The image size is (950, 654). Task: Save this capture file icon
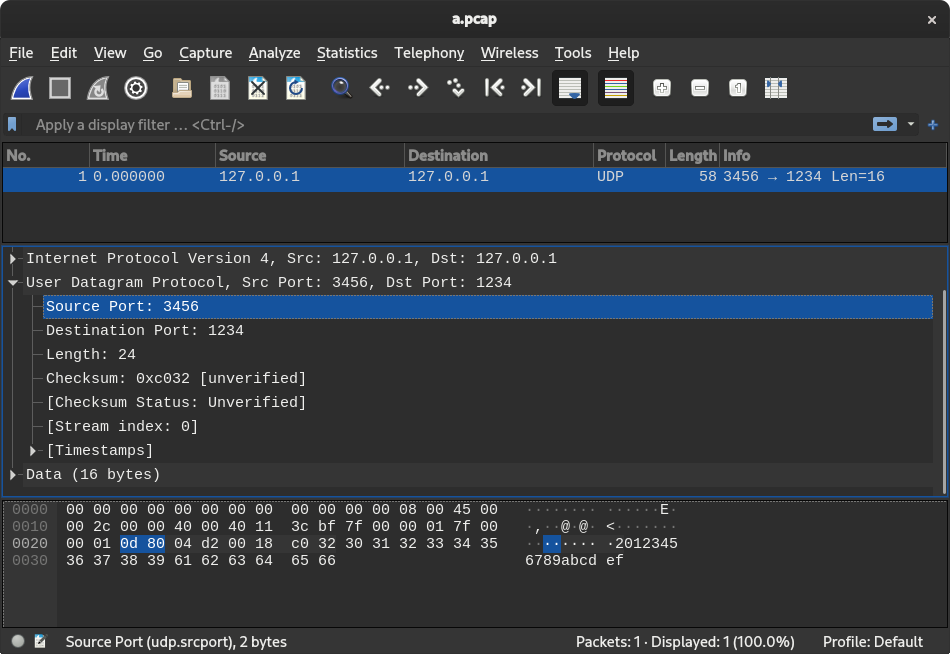[x=219, y=88]
